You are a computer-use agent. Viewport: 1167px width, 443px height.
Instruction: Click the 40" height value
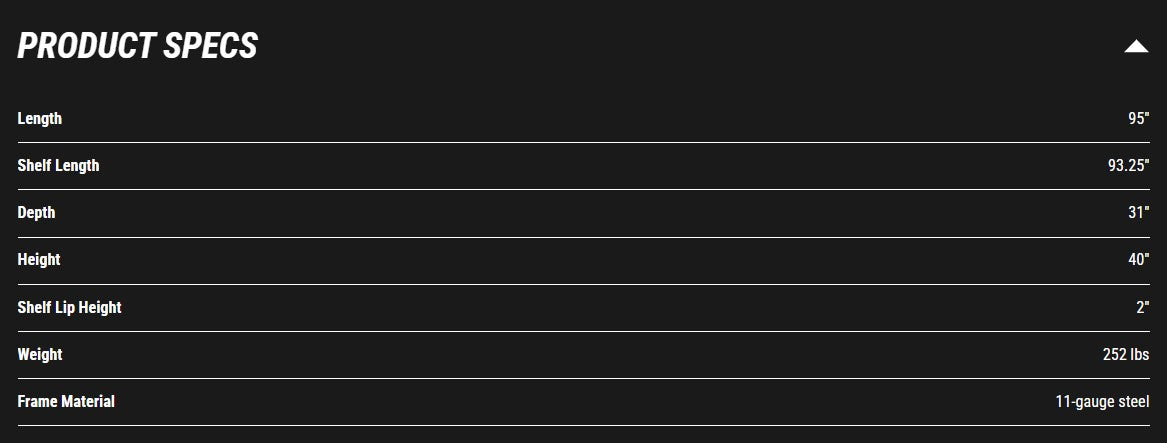click(x=1138, y=259)
